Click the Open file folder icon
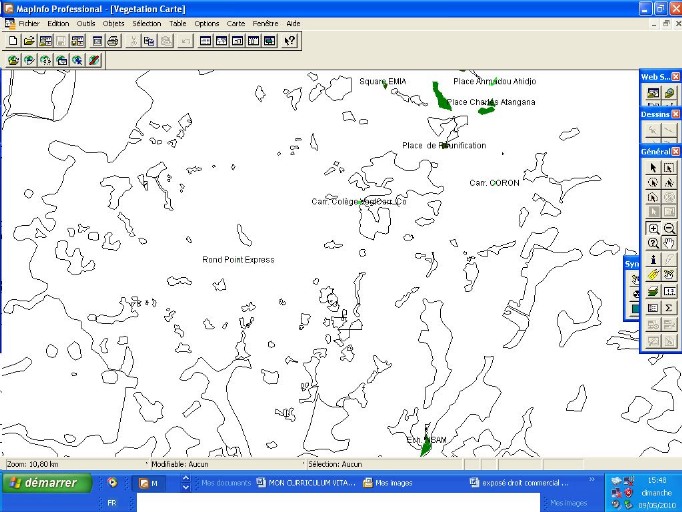 point(29,41)
